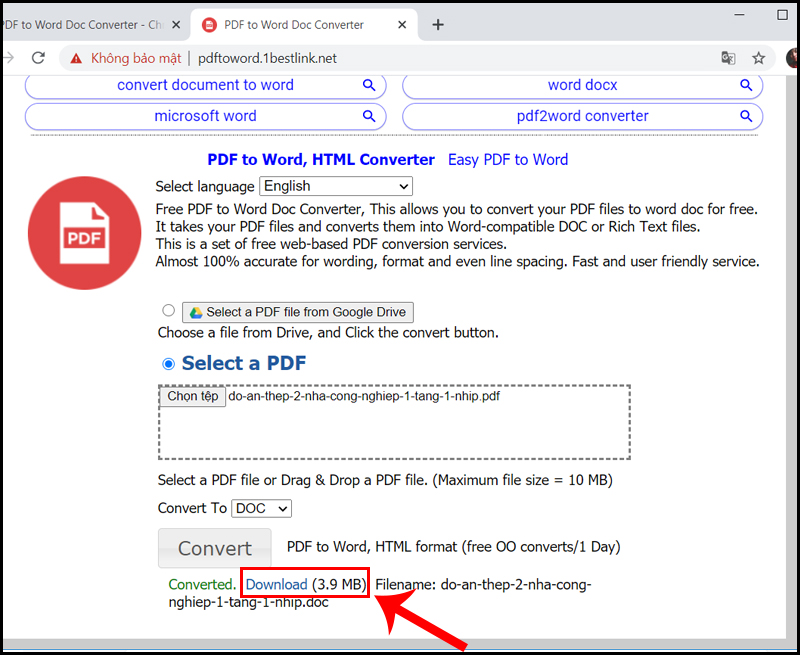Screen dimensions: 800x655
Task: Open the Select language dropdown showing English
Action: click(335, 186)
